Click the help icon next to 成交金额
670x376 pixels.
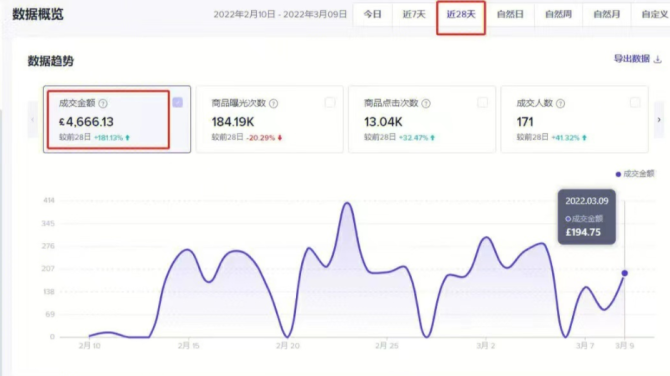[x=103, y=103]
